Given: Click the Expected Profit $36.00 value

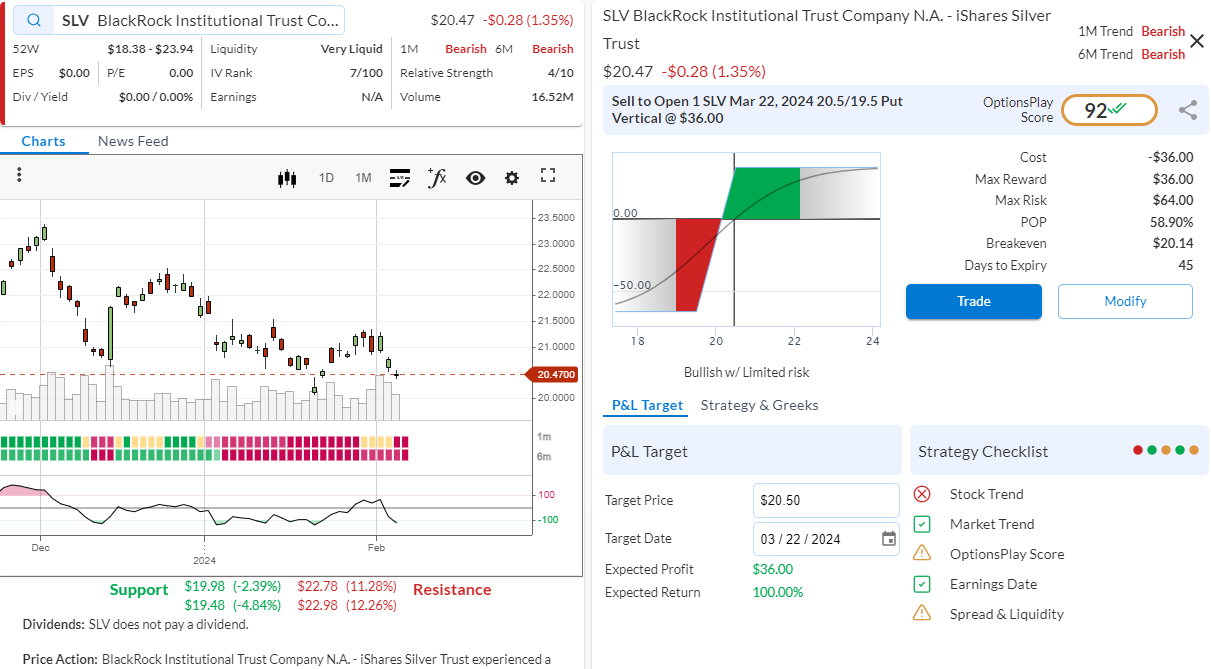Looking at the screenshot, I should pos(772,569).
